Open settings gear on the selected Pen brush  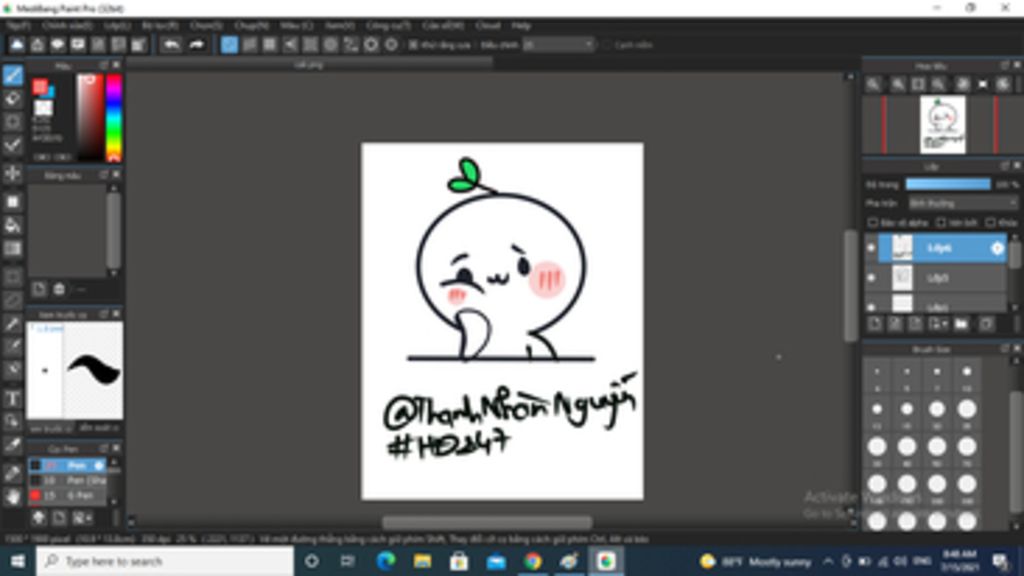click(99, 465)
